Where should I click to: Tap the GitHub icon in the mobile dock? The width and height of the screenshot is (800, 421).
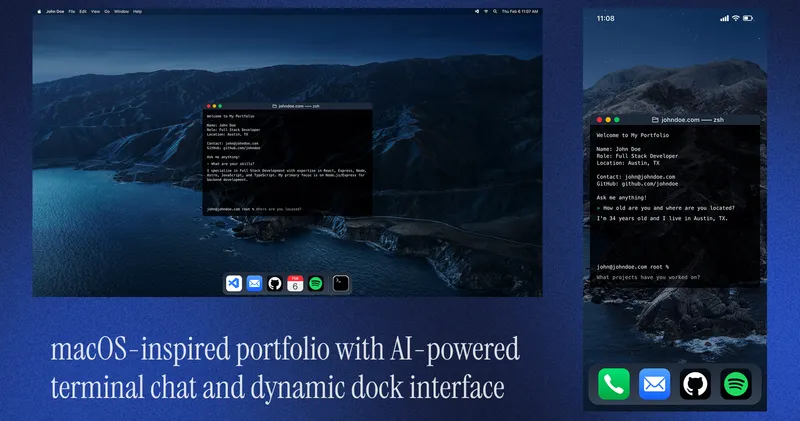[695, 384]
